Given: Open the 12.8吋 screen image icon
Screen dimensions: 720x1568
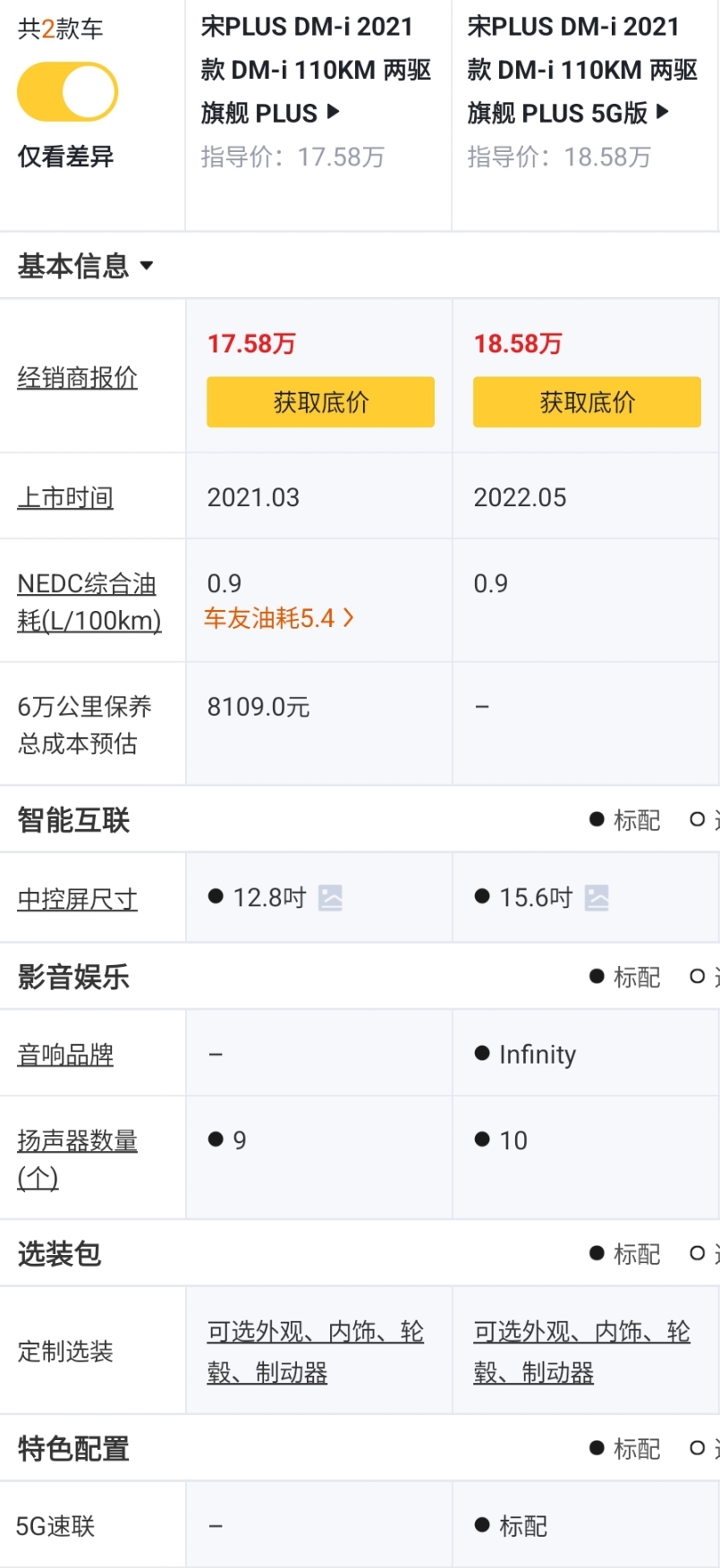Looking at the screenshot, I should click(330, 897).
